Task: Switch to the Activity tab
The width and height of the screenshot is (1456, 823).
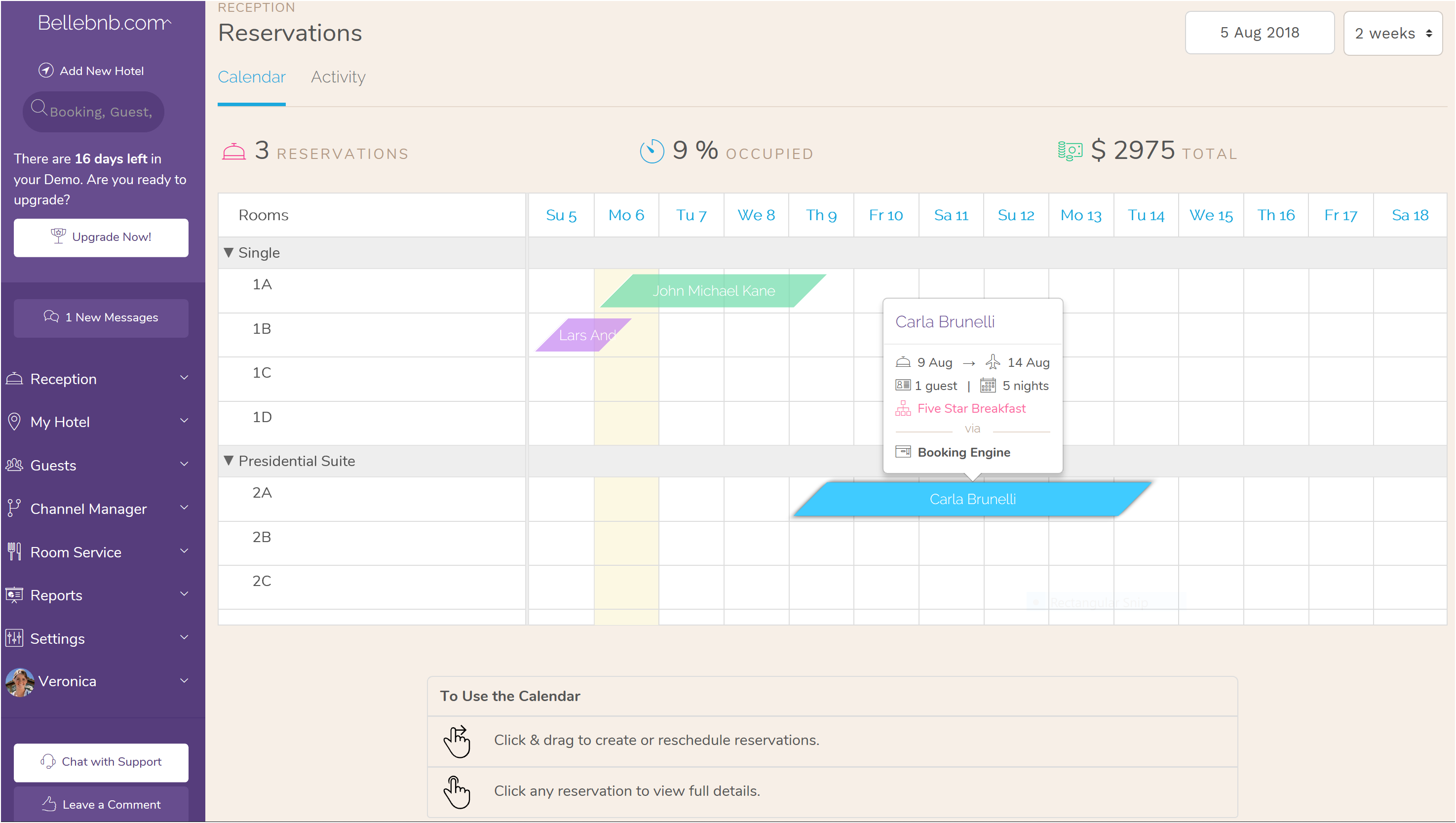Action: (x=337, y=77)
